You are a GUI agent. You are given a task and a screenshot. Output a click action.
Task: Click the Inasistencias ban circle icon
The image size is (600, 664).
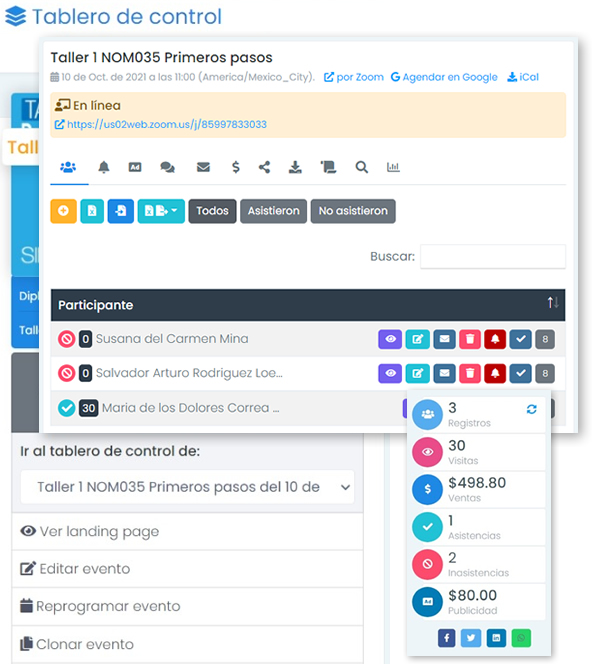427,564
